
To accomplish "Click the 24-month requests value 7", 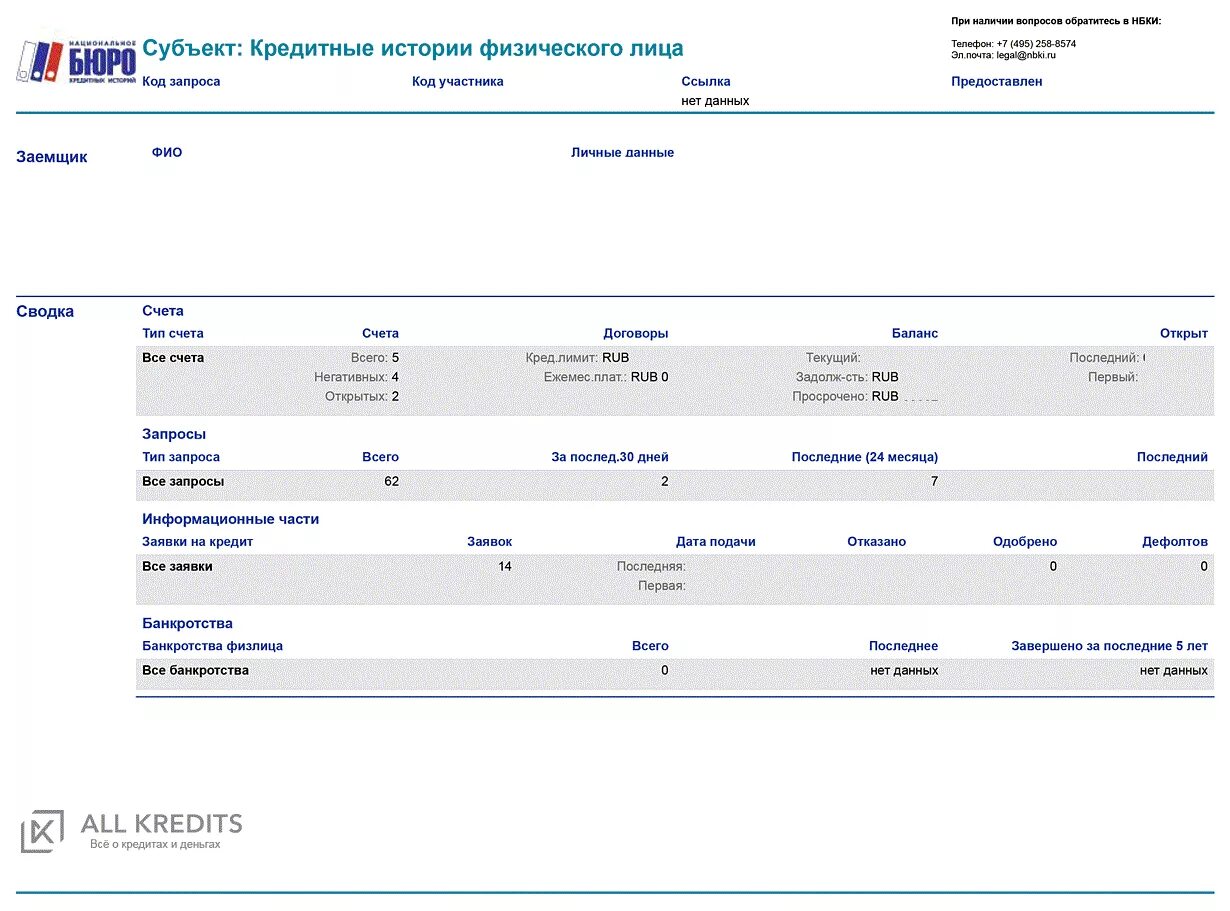I will [934, 482].
